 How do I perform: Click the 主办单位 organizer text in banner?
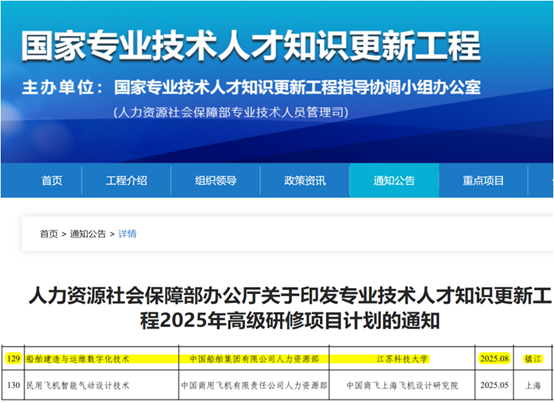[251, 88]
